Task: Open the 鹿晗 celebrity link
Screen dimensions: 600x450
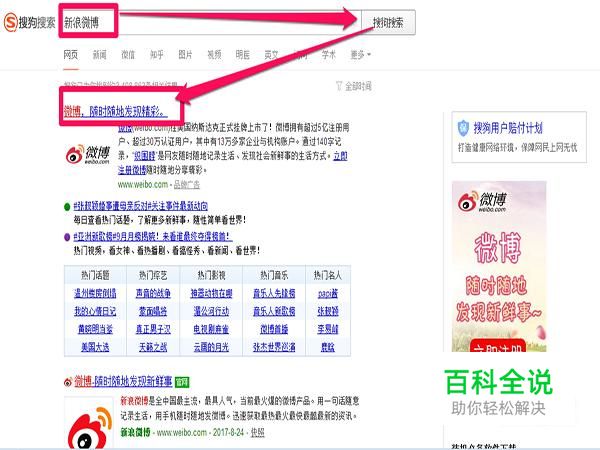Action: point(328,347)
